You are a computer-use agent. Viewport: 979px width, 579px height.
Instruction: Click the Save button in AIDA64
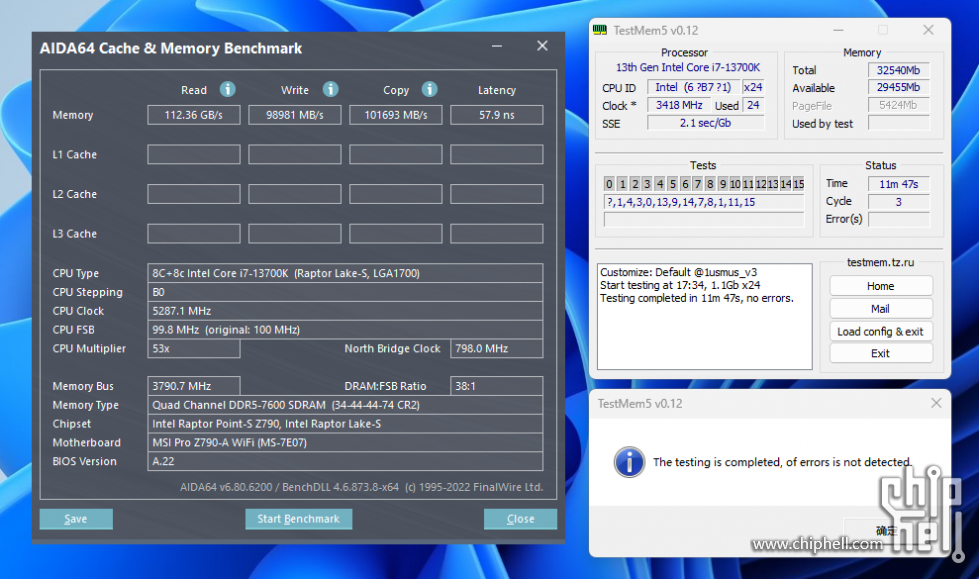pos(76,519)
